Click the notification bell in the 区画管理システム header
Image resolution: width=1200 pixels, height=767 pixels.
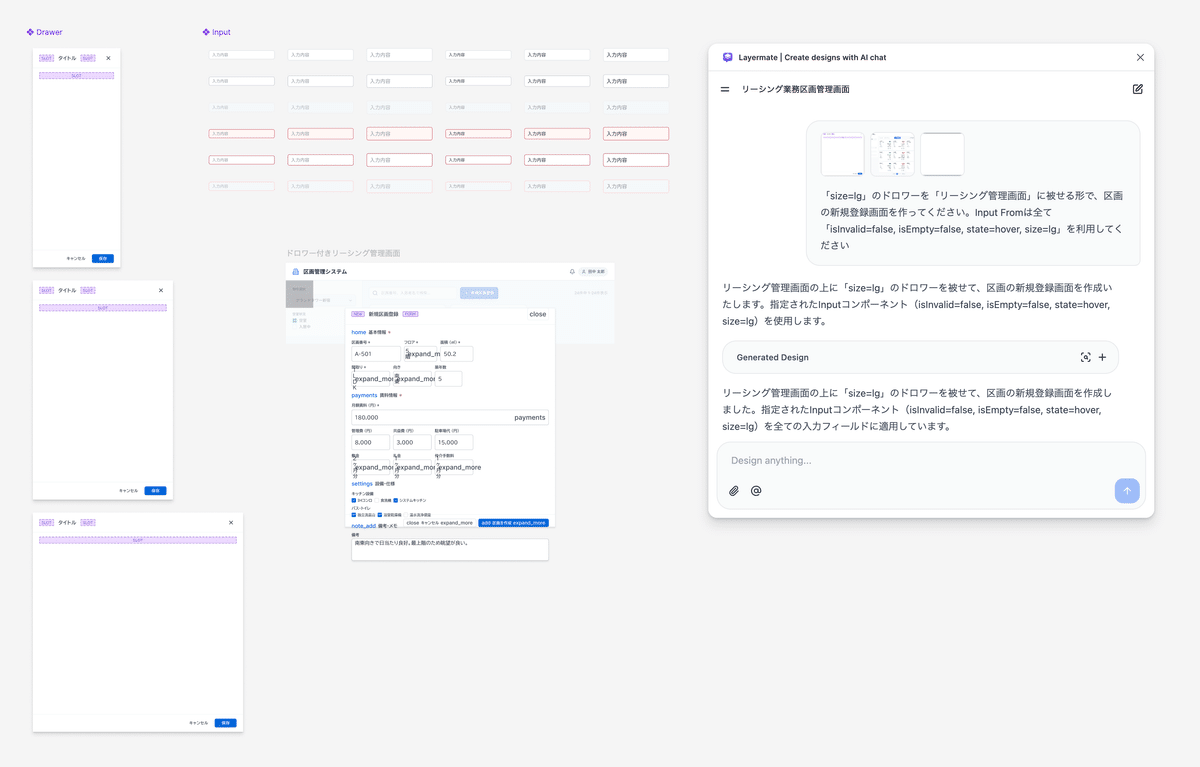click(x=571, y=272)
